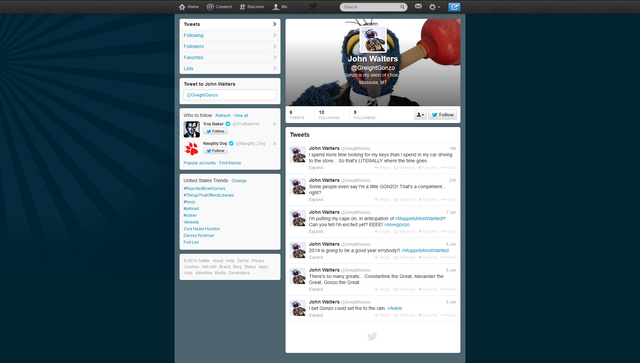Click the bird icon below the tweets
This screenshot has height=363, width=640.
(x=372, y=336)
